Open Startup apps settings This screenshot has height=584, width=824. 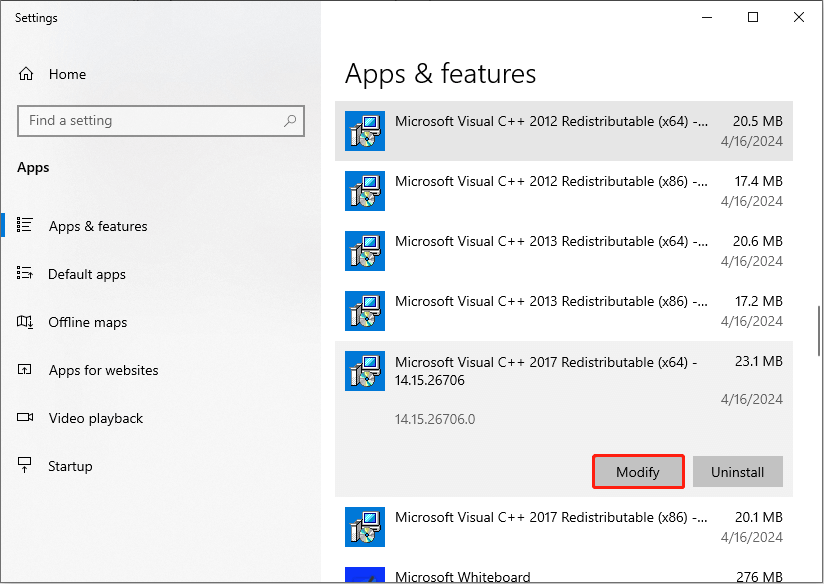(x=161, y=466)
